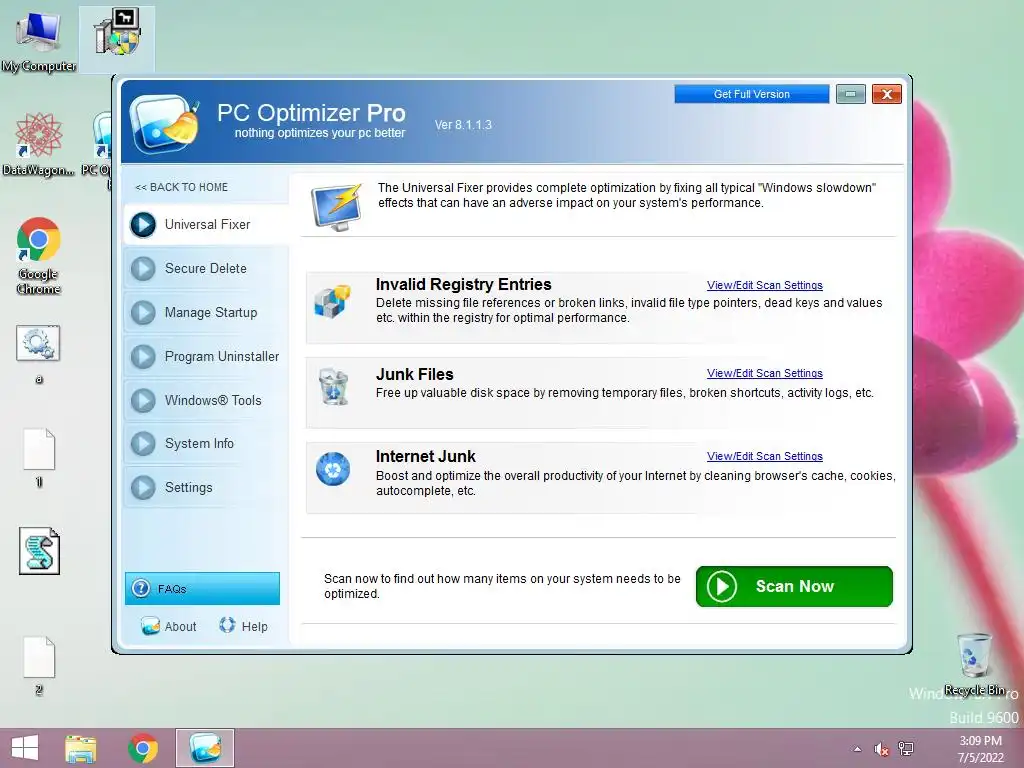
Task: Click the Internet Junk blue recycle icon
Action: coord(333,470)
